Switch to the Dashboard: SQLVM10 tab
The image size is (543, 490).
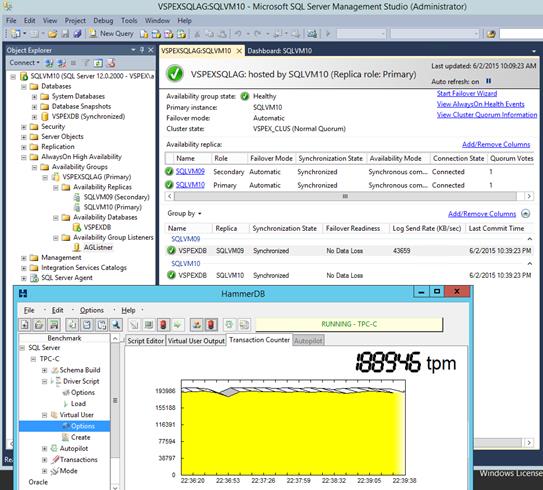(x=279, y=51)
